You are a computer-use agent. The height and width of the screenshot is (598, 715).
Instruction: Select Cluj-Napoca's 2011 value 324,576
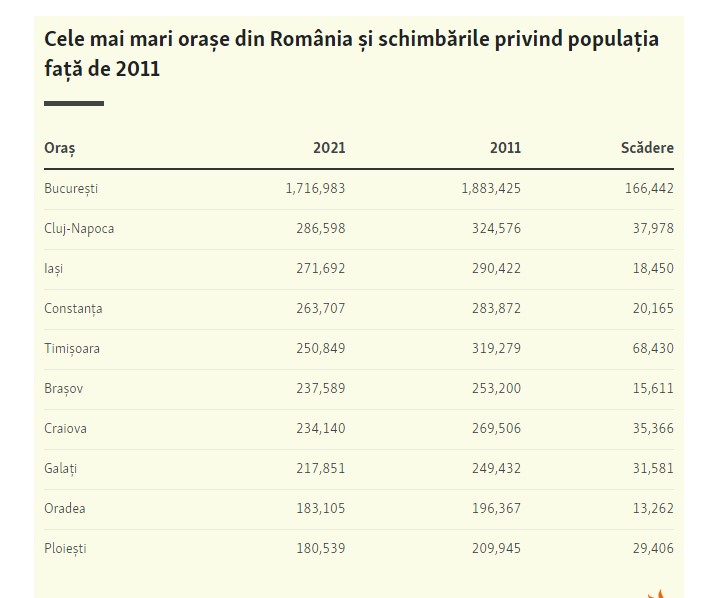tap(496, 228)
